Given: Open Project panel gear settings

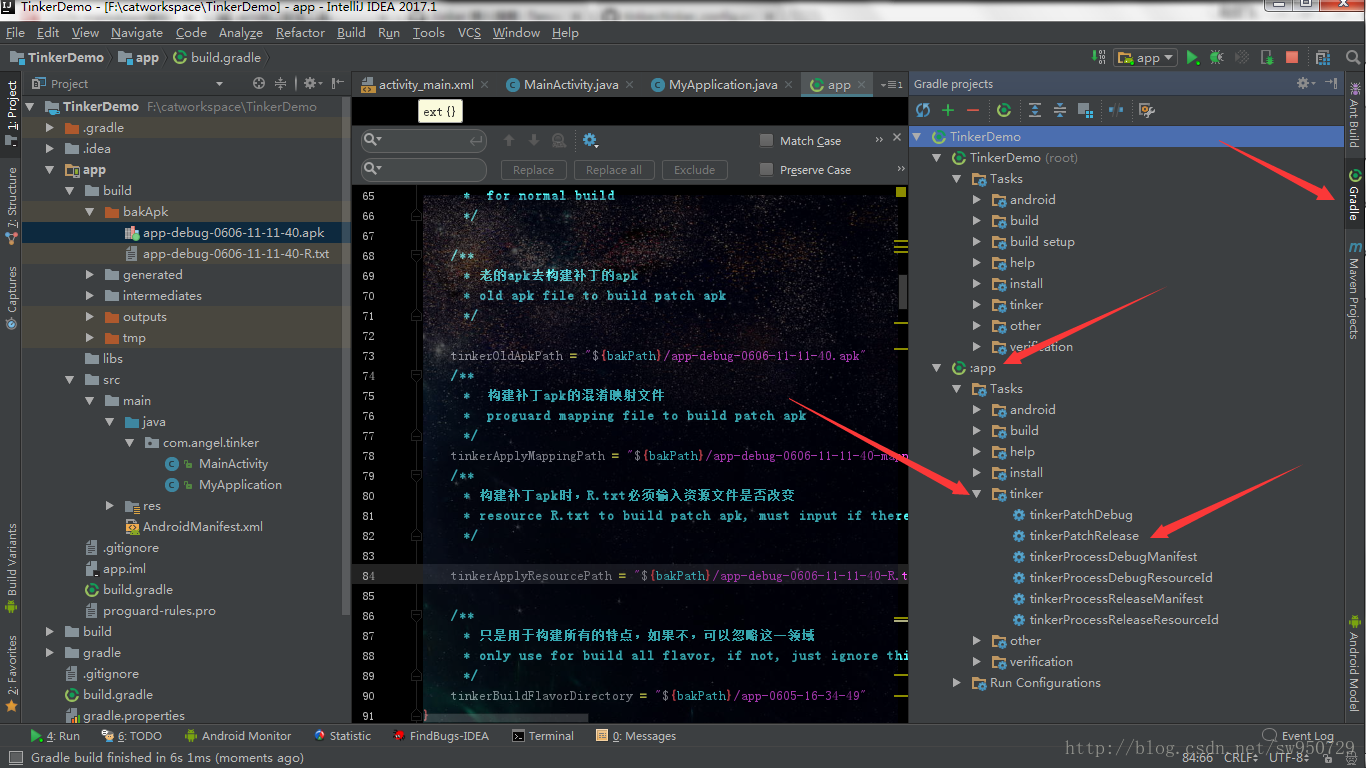Looking at the screenshot, I should pos(313,84).
